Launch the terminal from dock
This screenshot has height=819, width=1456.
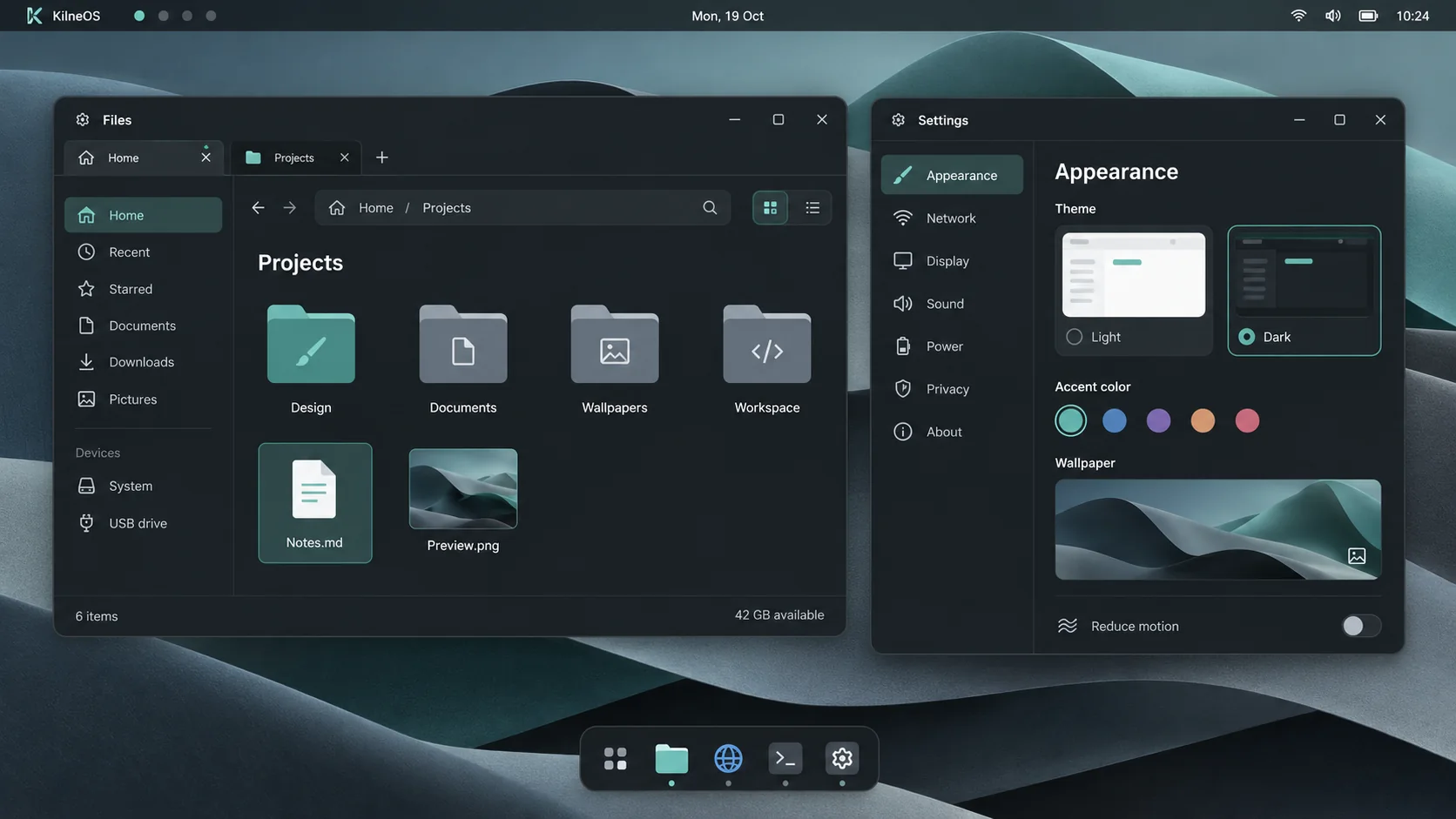pyautogui.click(x=785, y=758)
